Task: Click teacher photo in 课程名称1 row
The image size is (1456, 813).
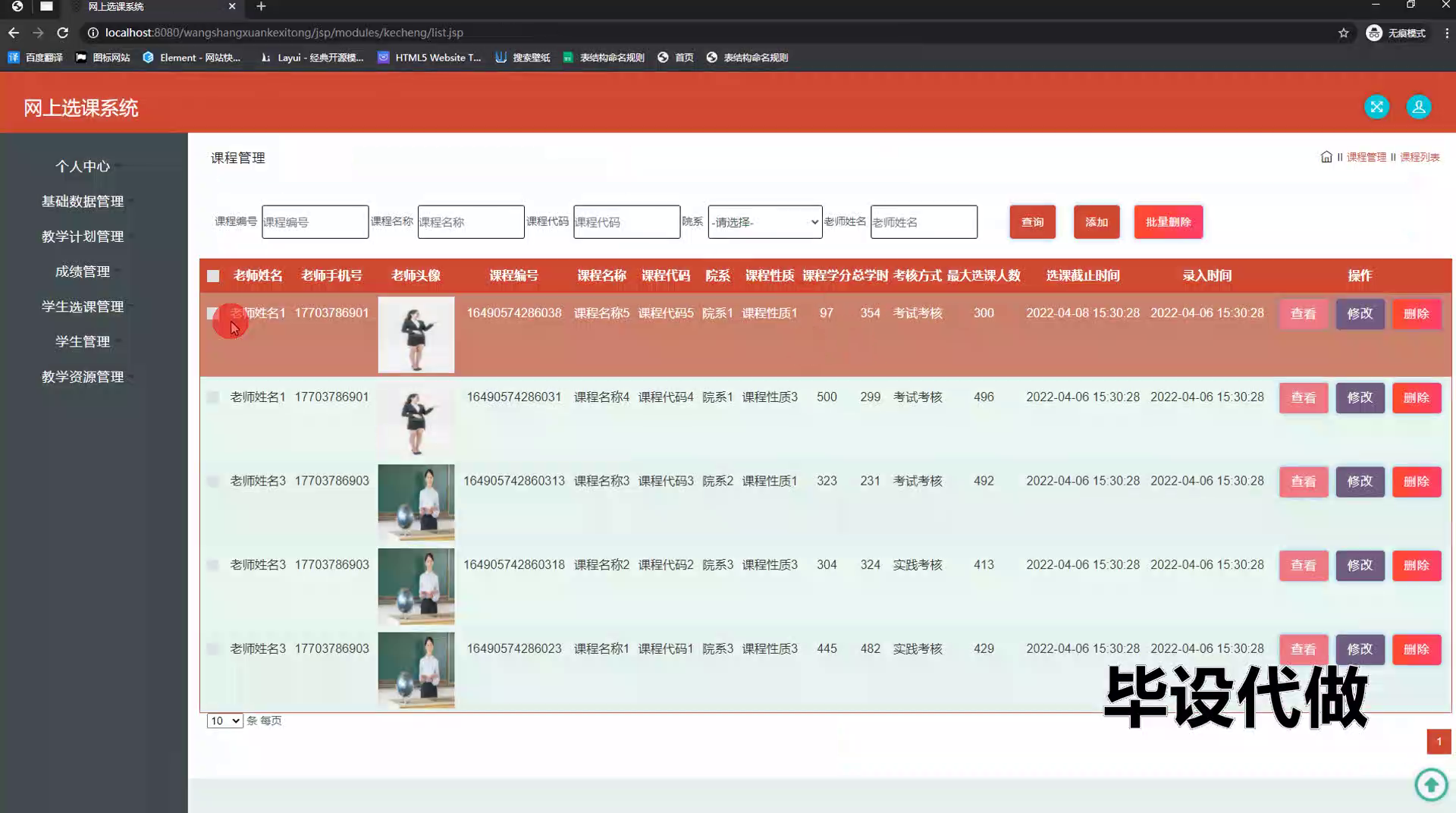Action: click(416, 670)
